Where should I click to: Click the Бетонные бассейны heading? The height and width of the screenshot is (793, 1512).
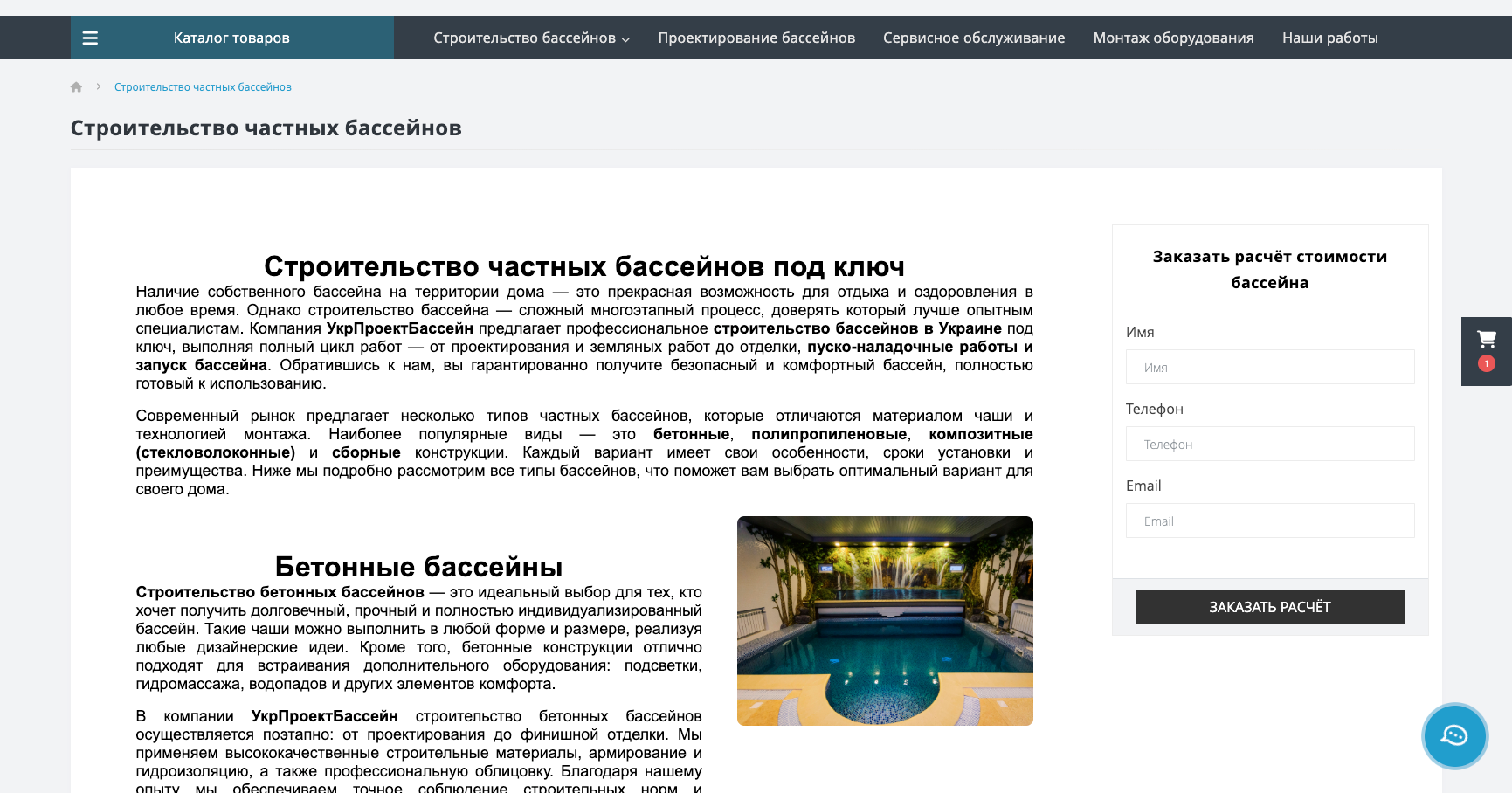click(x=418, y=567)
